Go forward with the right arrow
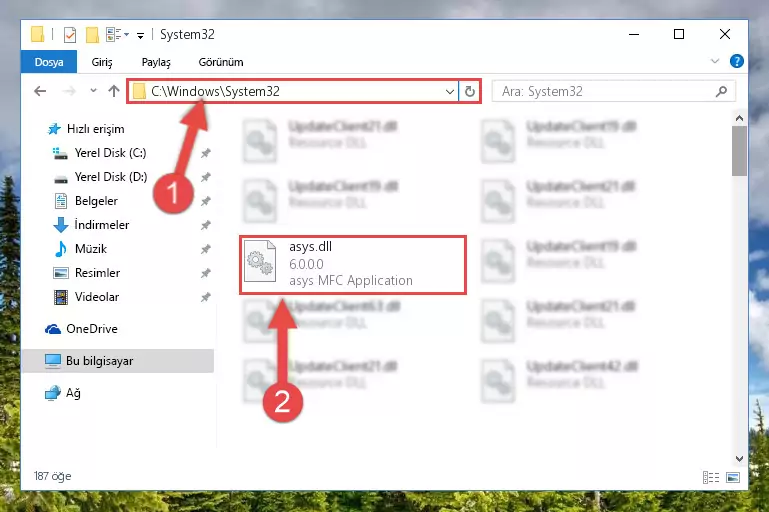The image size is (769, 512). (69, 91)
